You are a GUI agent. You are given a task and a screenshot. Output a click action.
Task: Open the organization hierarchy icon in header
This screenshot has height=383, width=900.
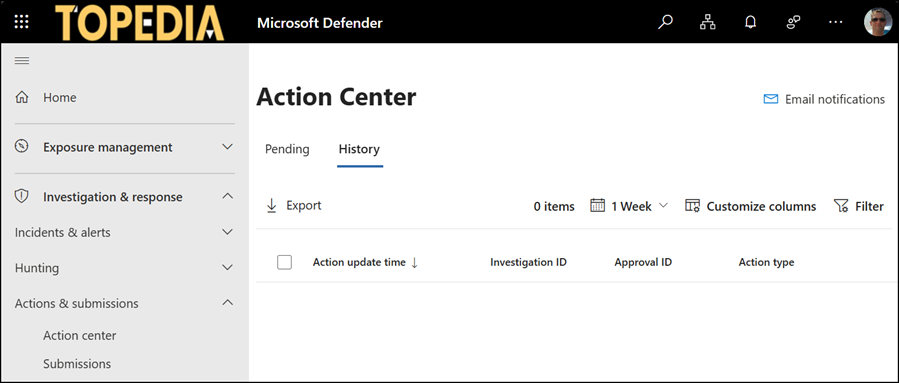(x=708, y=22)
